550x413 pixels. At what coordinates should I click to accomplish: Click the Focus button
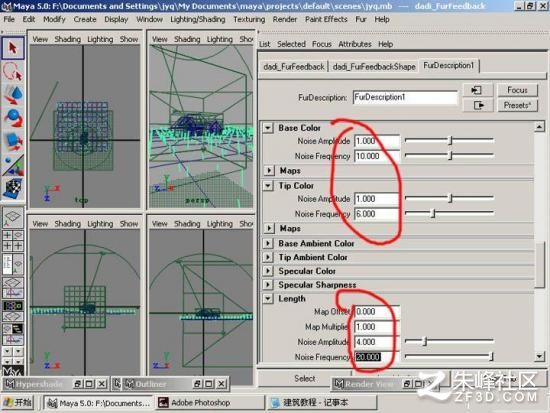pos(517,90)
